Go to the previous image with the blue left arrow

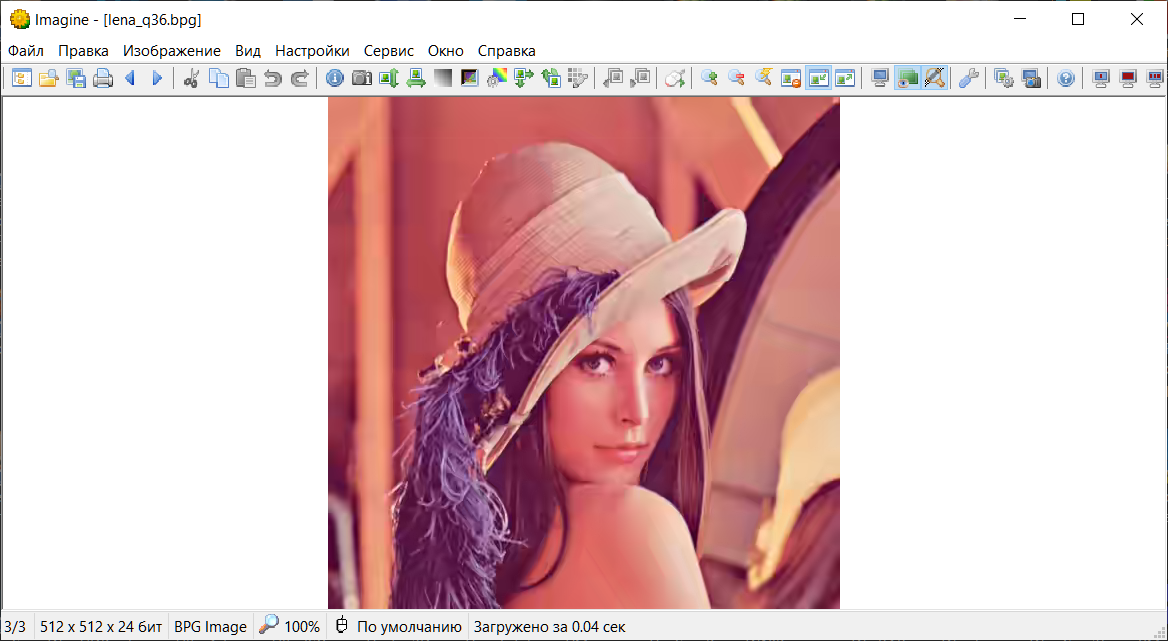coord(130,77)
